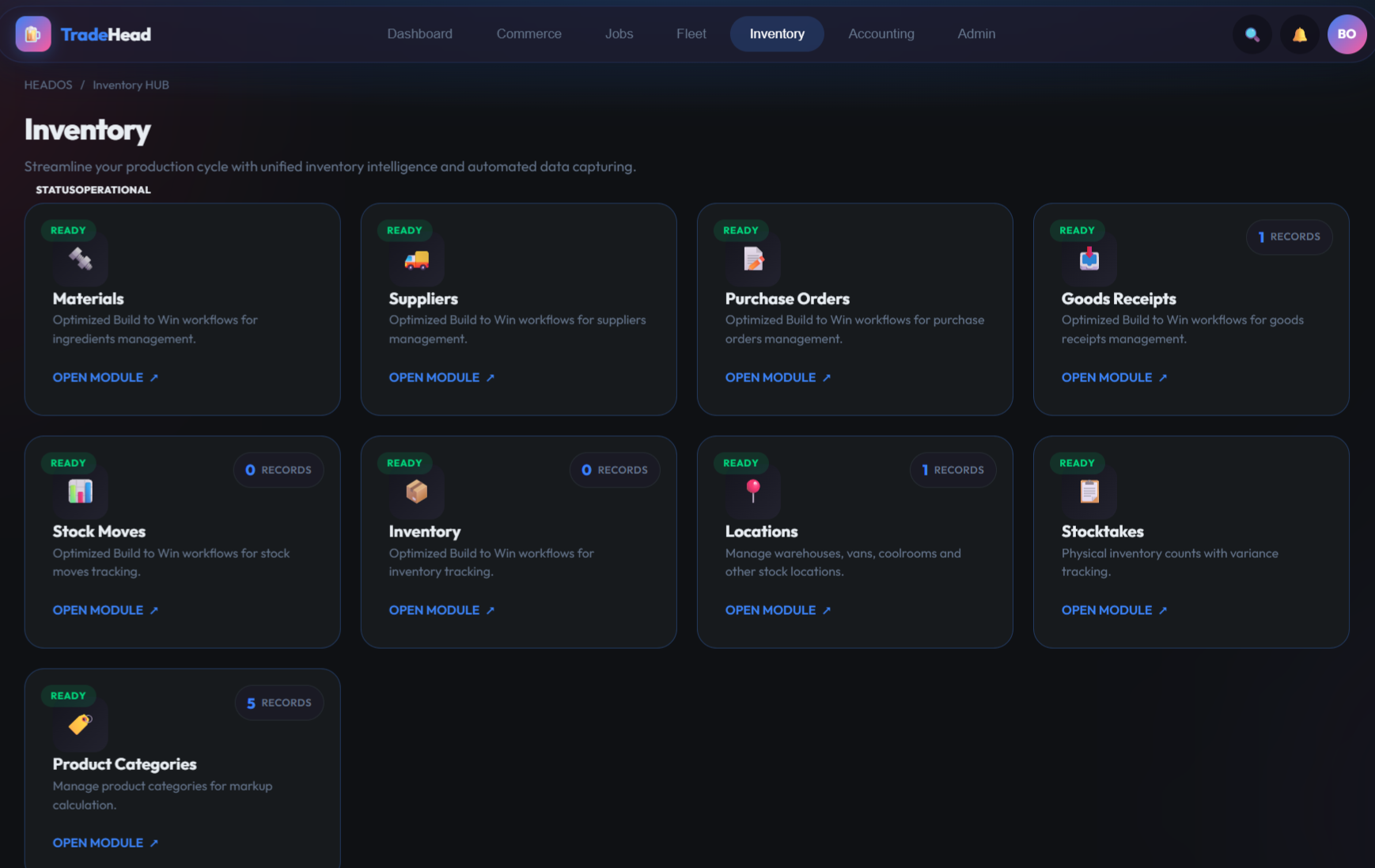The image size is (1375, 868).
Task: Click the Suppliers truck icon
Action: click(x=416, y=259)
